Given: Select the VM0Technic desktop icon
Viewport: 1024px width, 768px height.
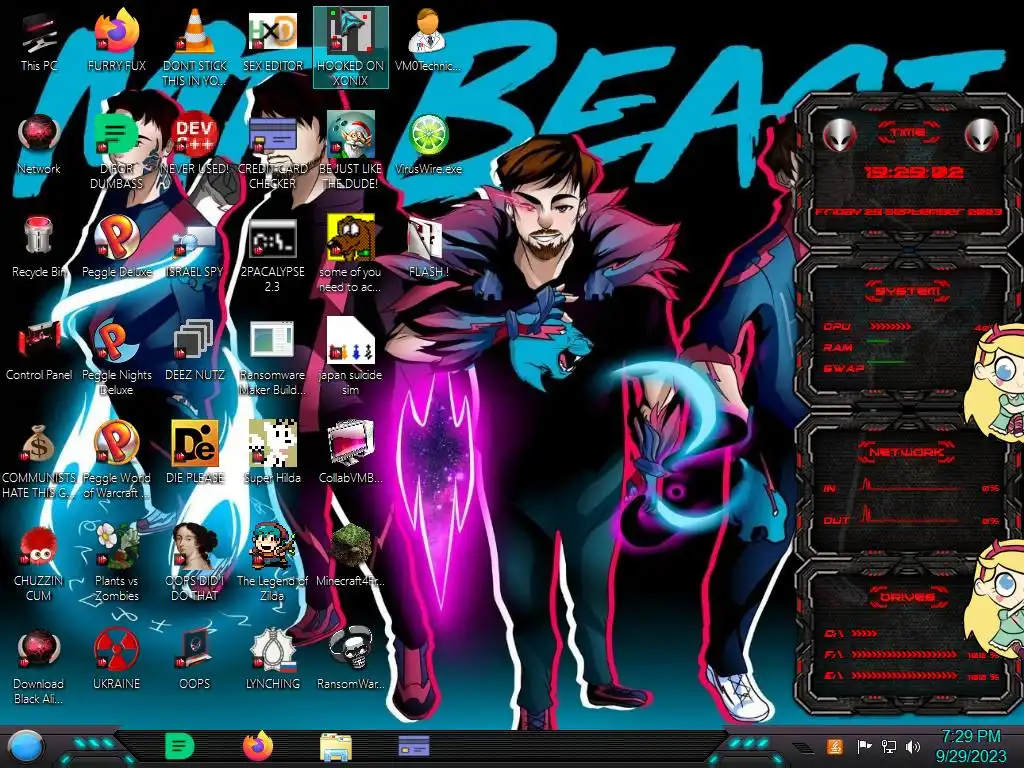Looking at the screenshot, I should coord(428,40).
